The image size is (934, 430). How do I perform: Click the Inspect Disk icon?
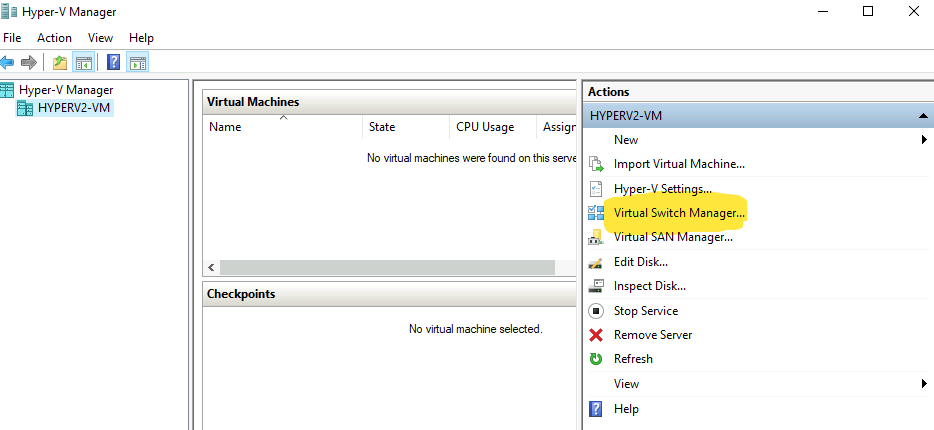(596, 286)
